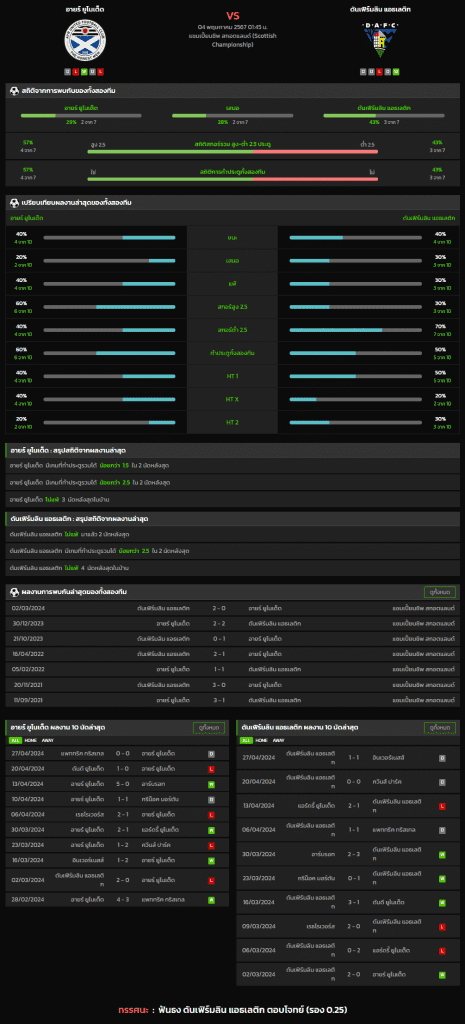The height and width of the screenshot is (1024, 465).
Task: Click ดูทั้งหมด in Dunfermline's last 10 header
Action: pyautogui.click(x=440, y=728)
